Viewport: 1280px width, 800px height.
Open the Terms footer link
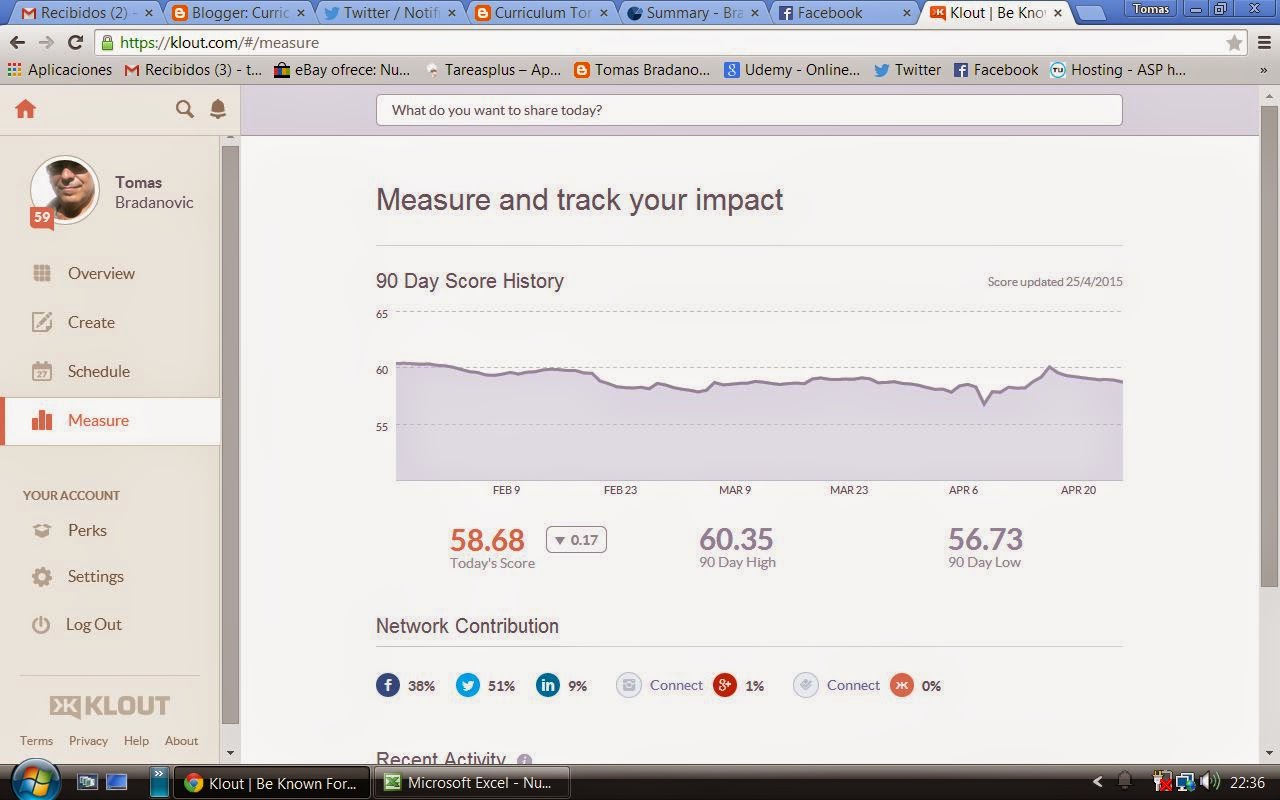pos(36,741)
